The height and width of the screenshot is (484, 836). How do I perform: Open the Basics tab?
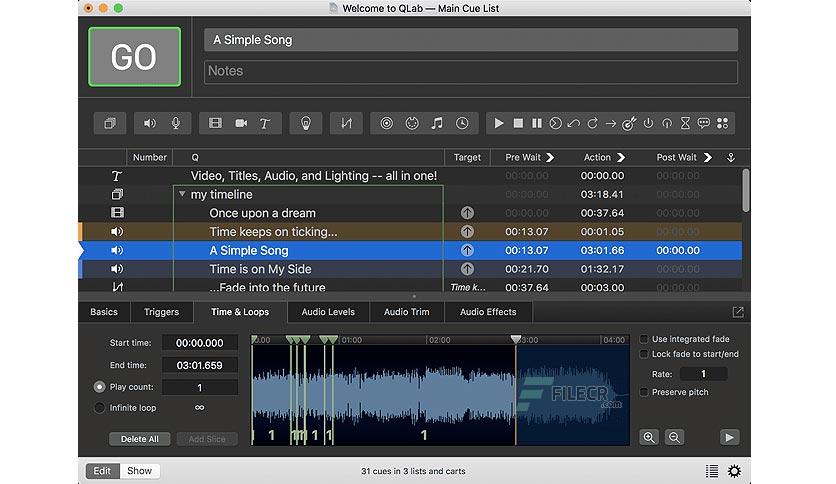click(104, 312)
